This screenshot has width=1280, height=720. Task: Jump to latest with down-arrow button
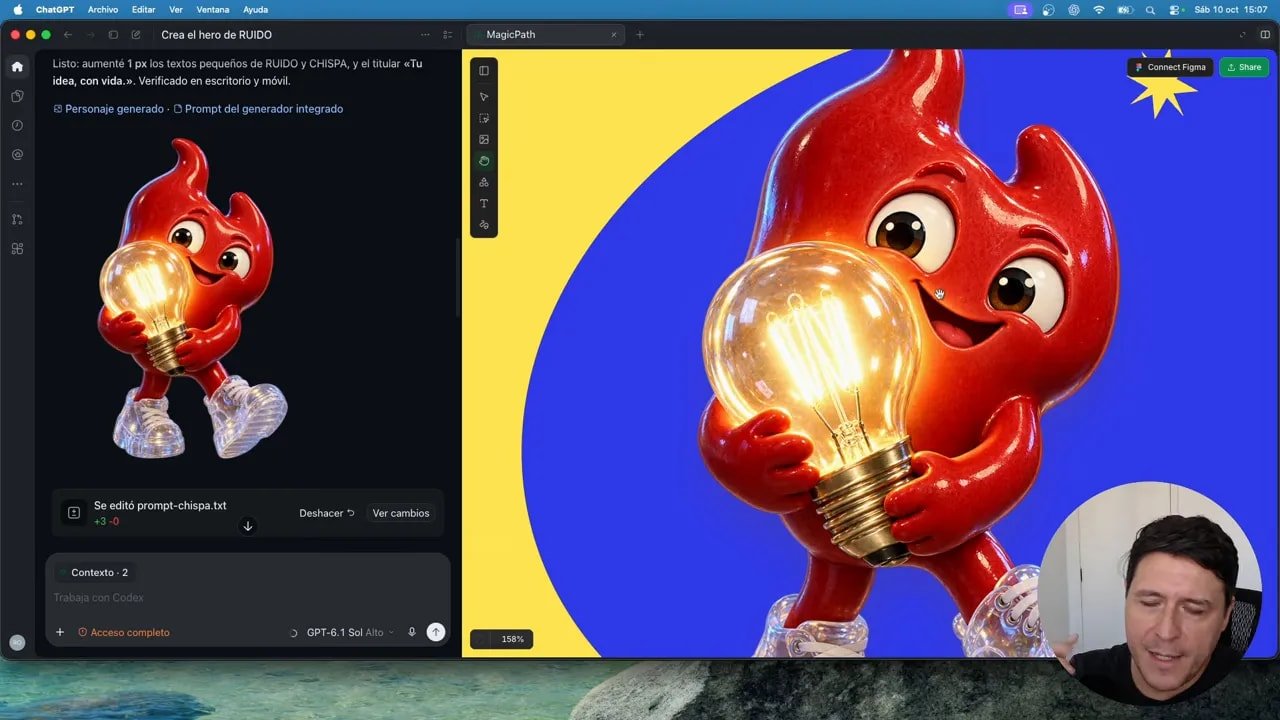tap(248, 526)
